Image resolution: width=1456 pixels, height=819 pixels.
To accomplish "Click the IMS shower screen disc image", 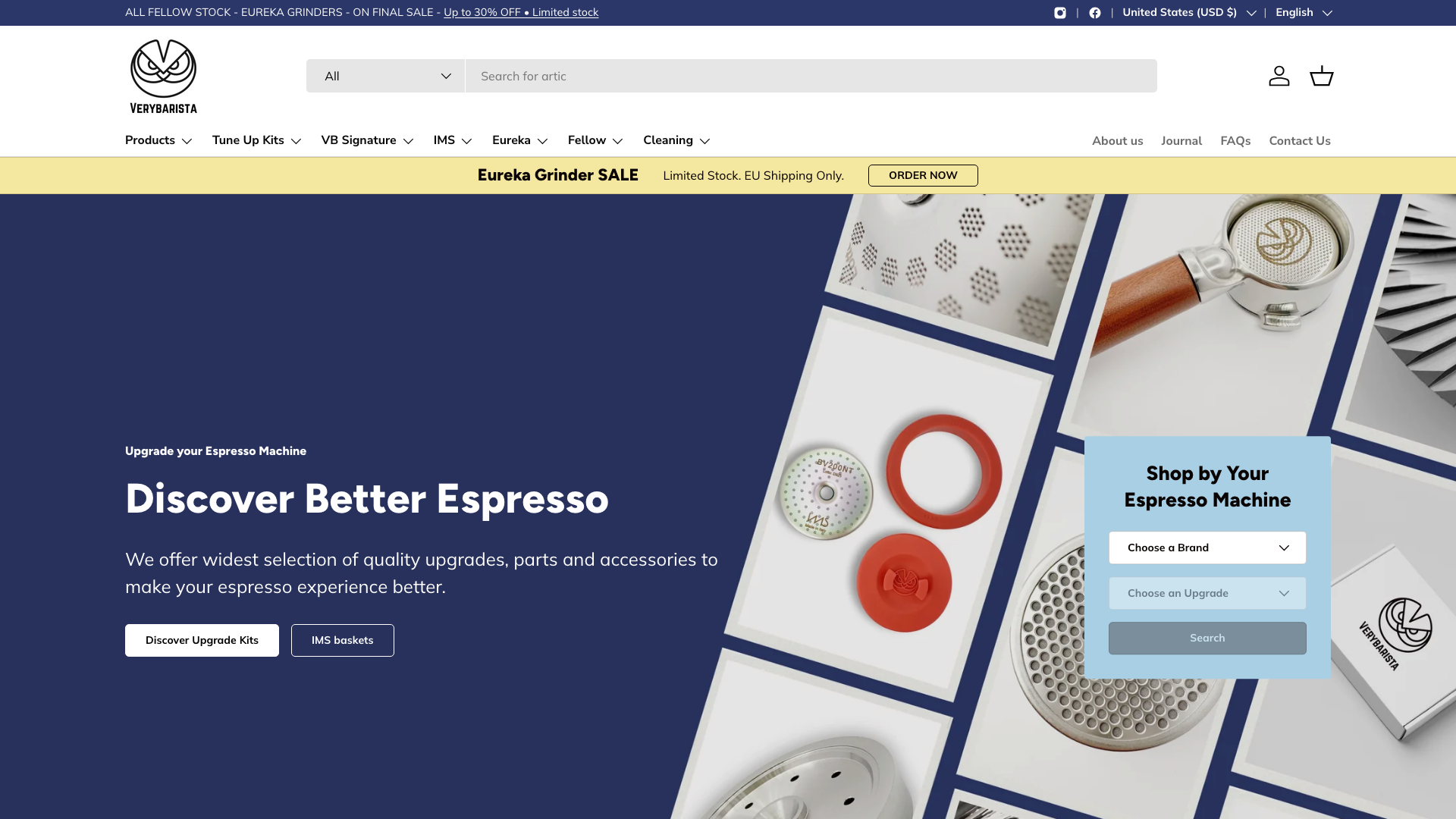I will 827,491.
